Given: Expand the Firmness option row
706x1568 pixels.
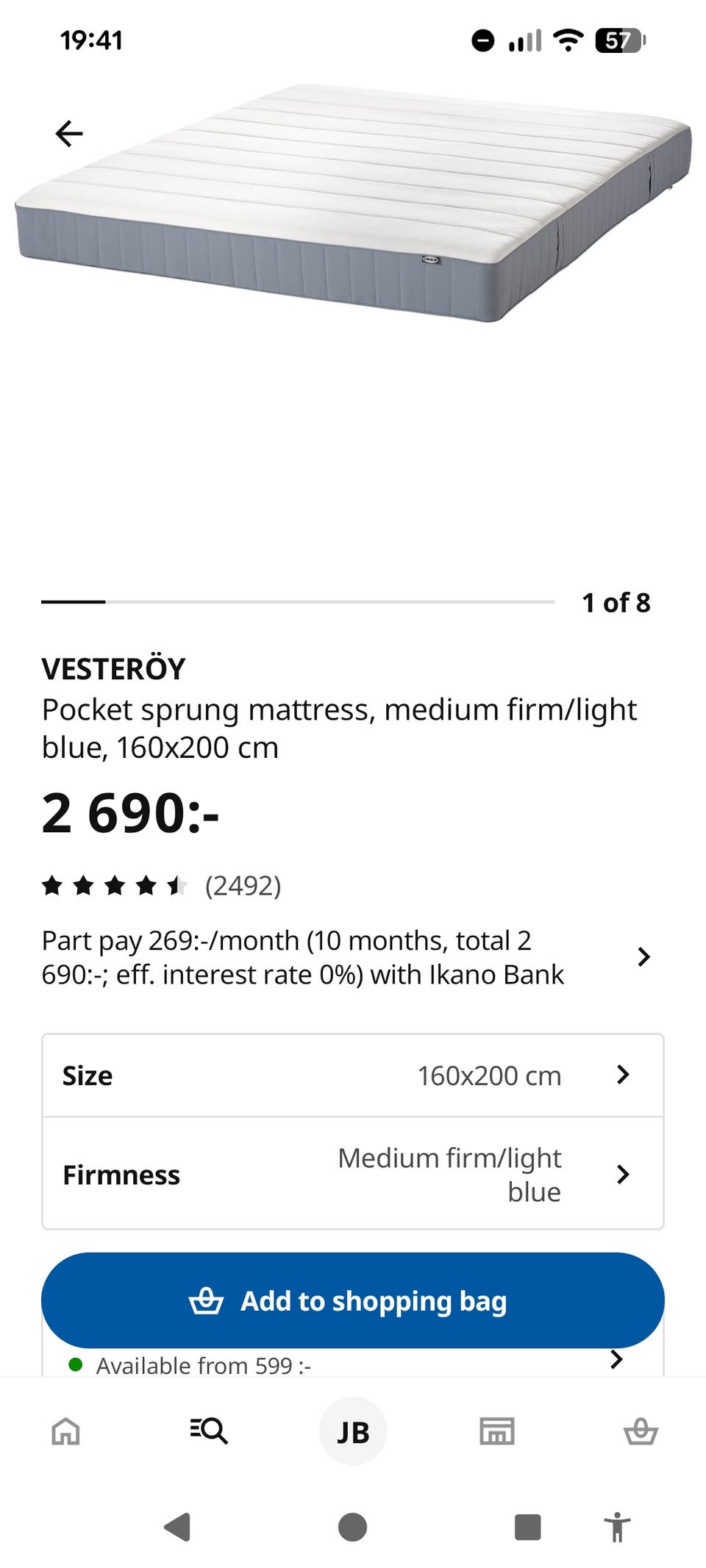Looking at the screenshot, I should tap(353, 1174).
